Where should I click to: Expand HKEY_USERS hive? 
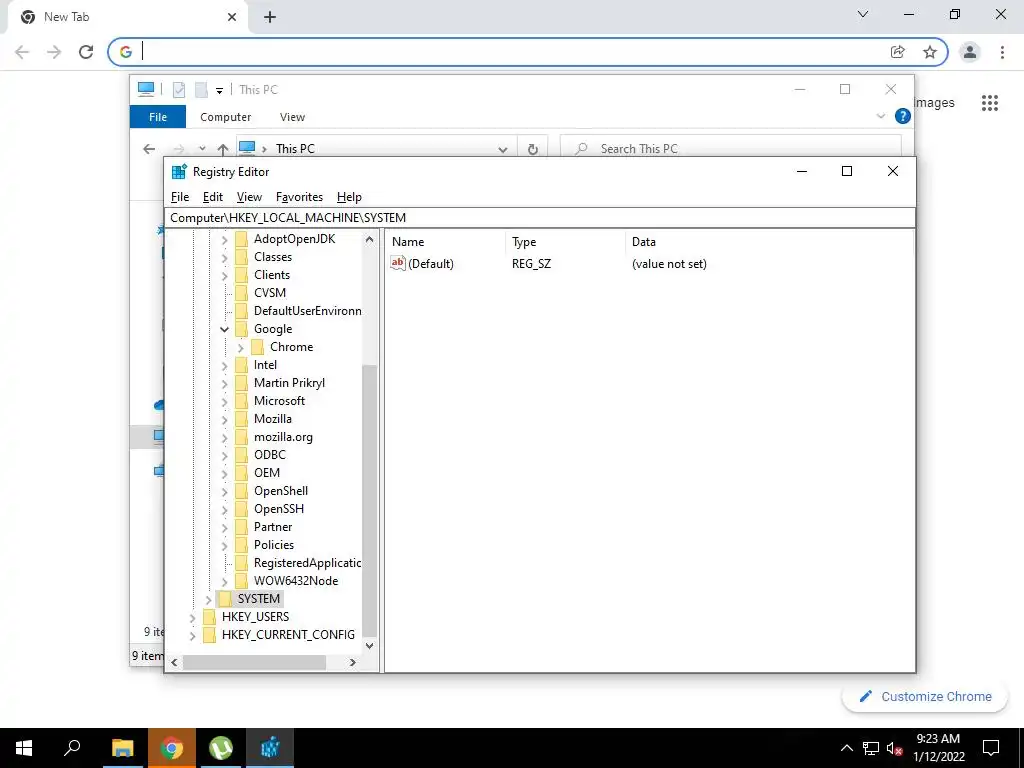pos(192,617)
